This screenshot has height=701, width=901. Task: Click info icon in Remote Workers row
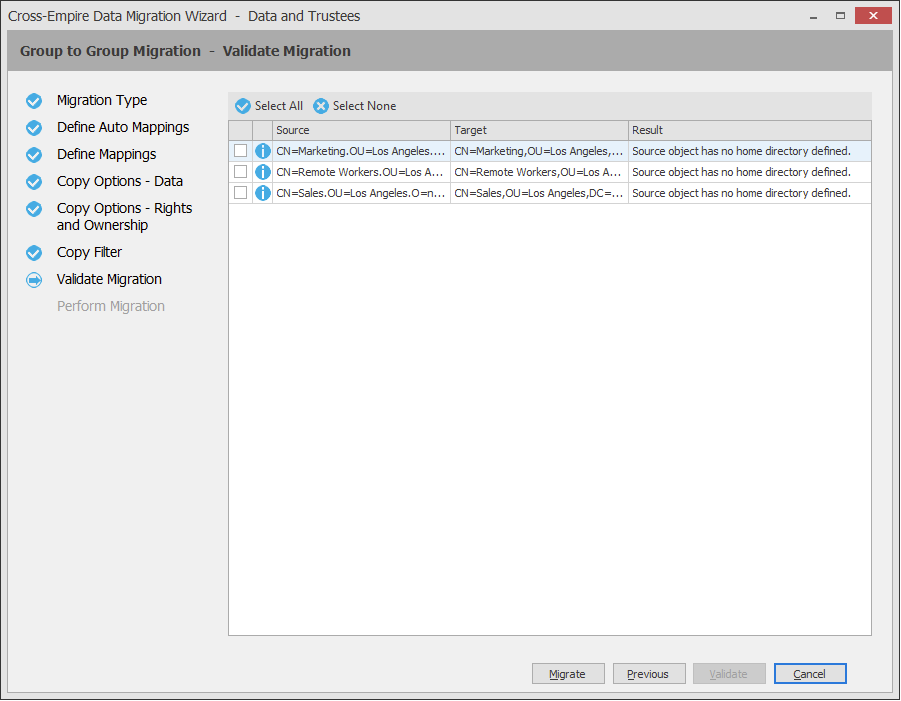pos(263,172)
